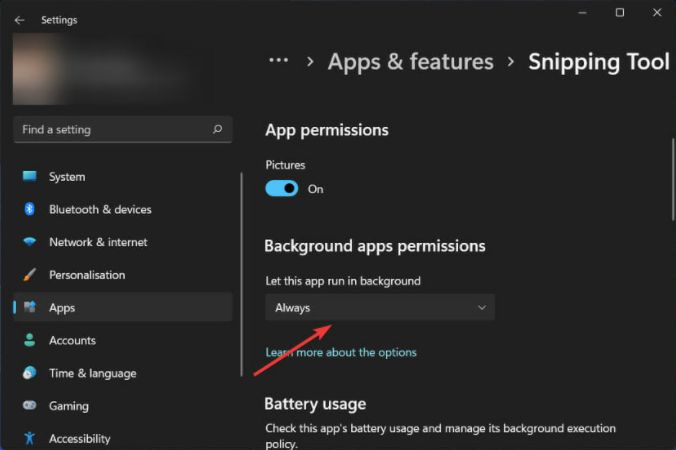Image resolution: width=676 pixels, height=450 pixels.
Task: Click the Settings window title text
Action: [x=59, y=20]
